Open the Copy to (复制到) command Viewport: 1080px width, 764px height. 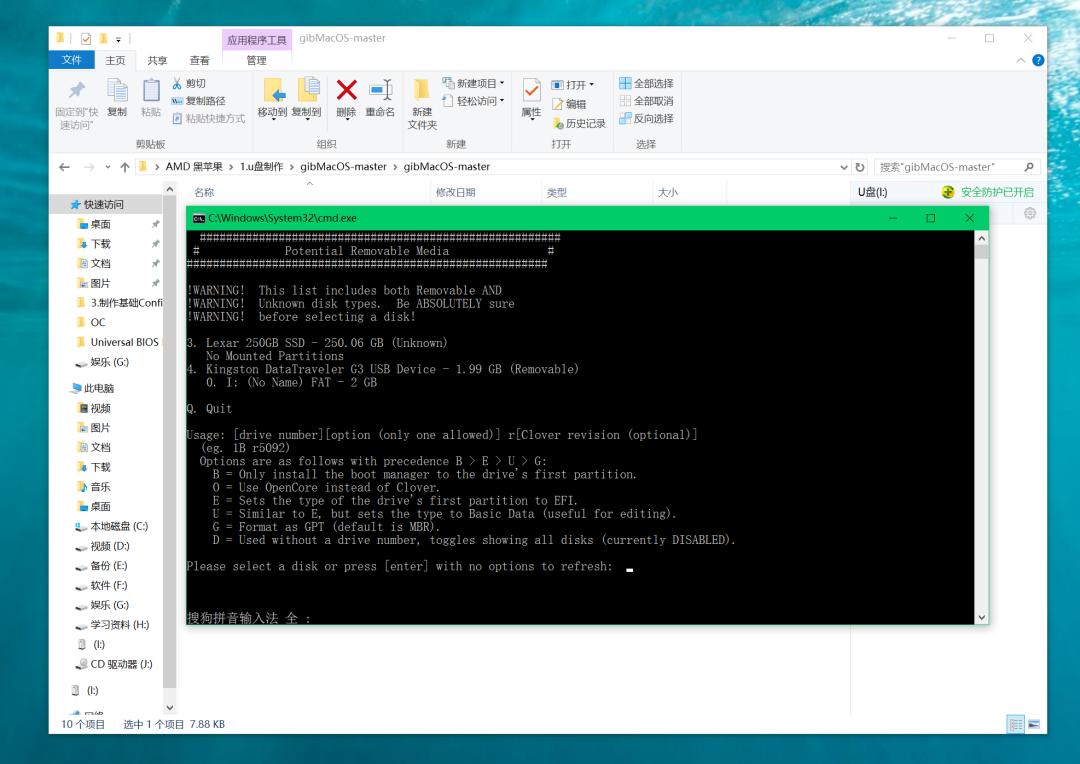click(x=307, y=99)
